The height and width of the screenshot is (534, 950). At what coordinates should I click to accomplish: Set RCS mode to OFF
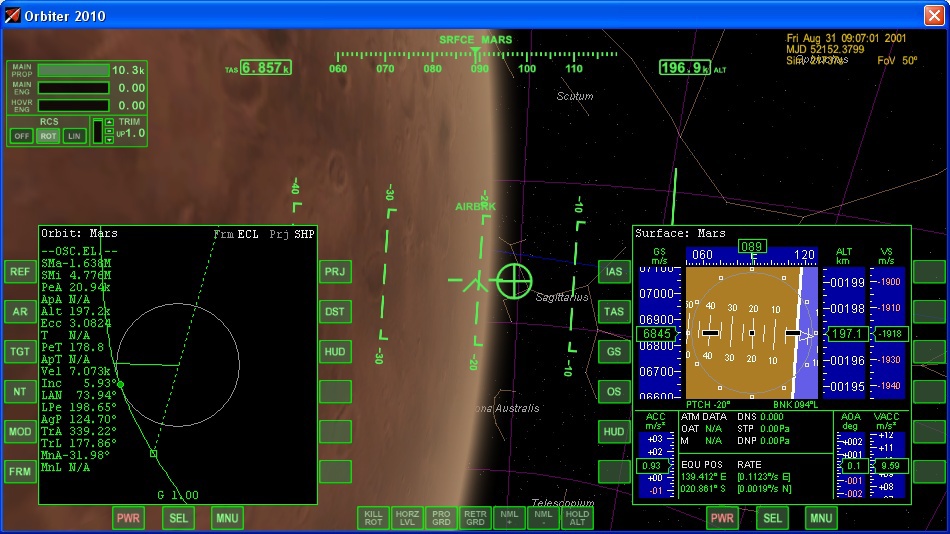pos(21,136)
